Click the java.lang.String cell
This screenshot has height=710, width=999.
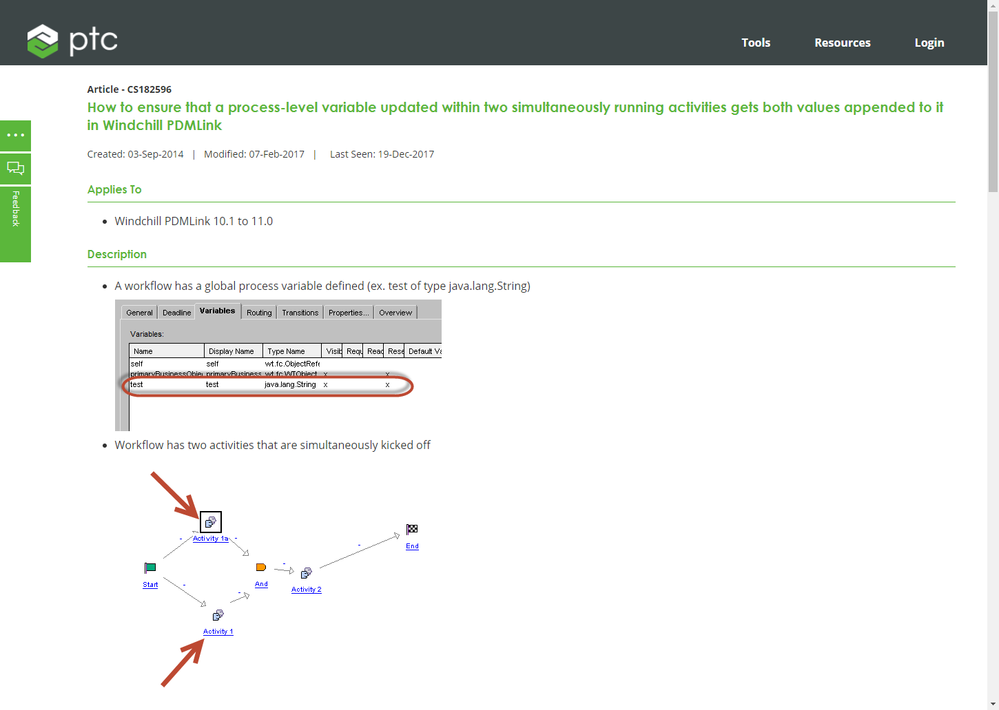point(290,384)
